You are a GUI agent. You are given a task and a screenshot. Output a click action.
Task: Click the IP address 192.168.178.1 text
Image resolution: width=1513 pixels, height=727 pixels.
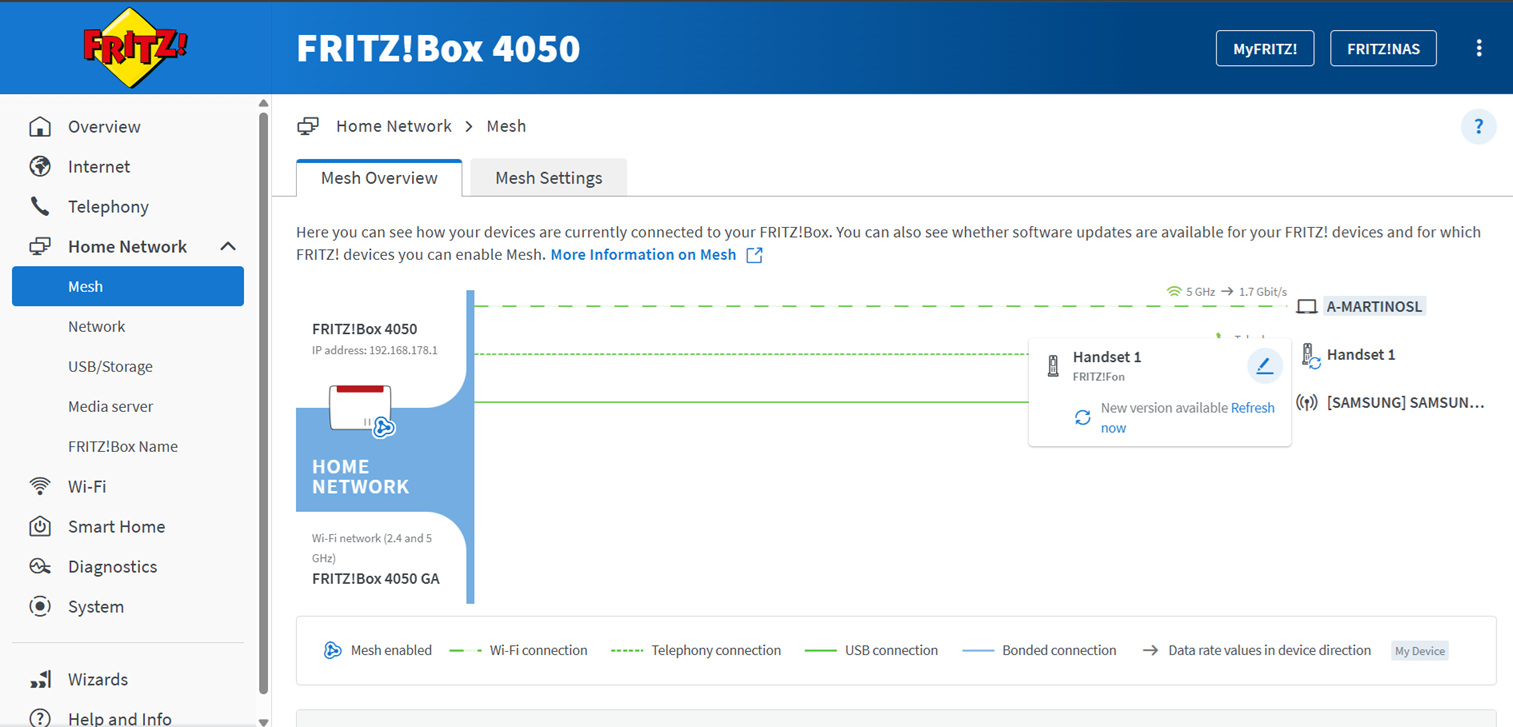(x=375, y=351)
